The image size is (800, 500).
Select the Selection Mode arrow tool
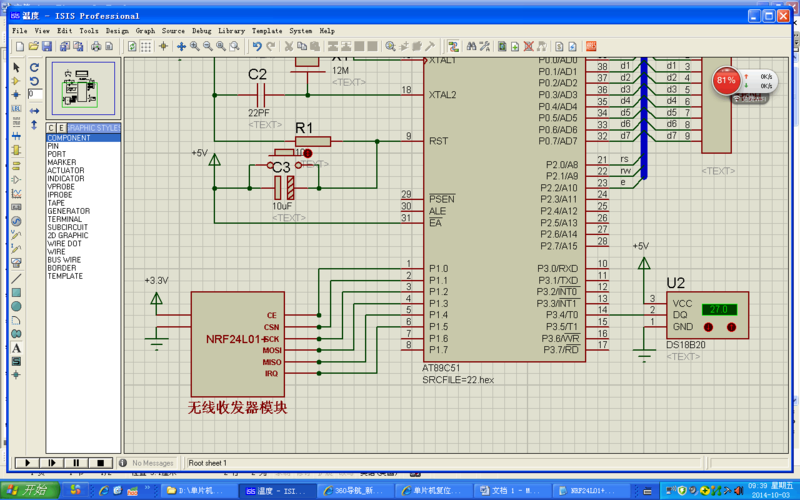pyautogui.click(x=16, y=67)
